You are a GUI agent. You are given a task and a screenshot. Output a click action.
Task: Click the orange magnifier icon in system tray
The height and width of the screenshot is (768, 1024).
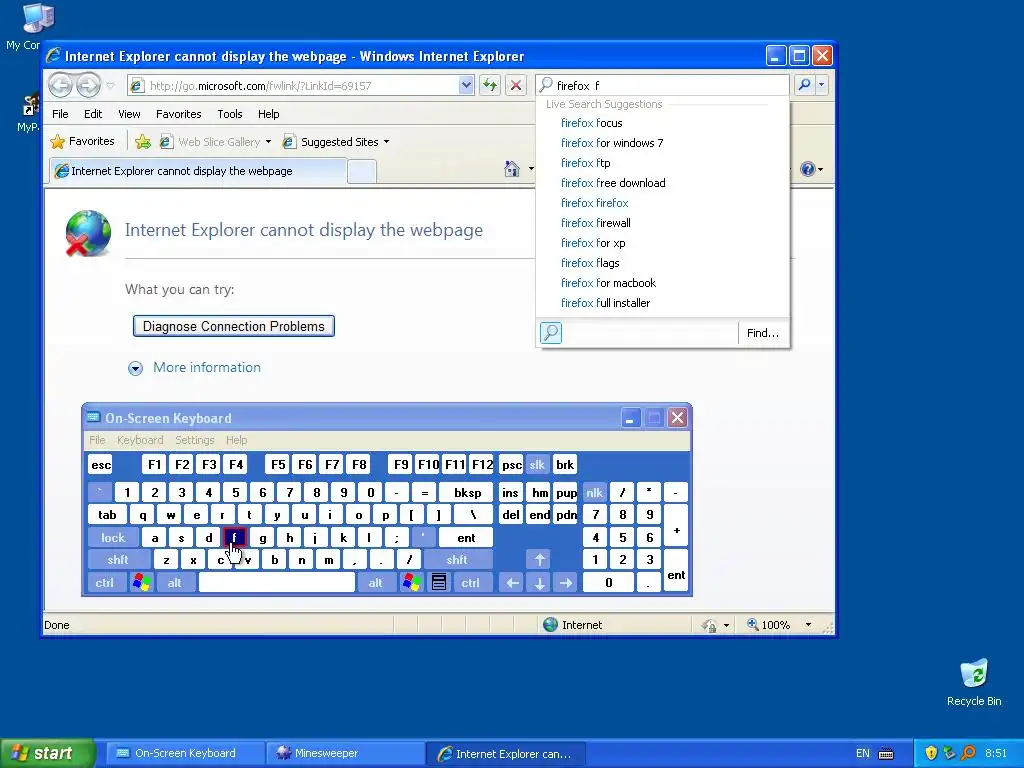click(x=968, y=753)
